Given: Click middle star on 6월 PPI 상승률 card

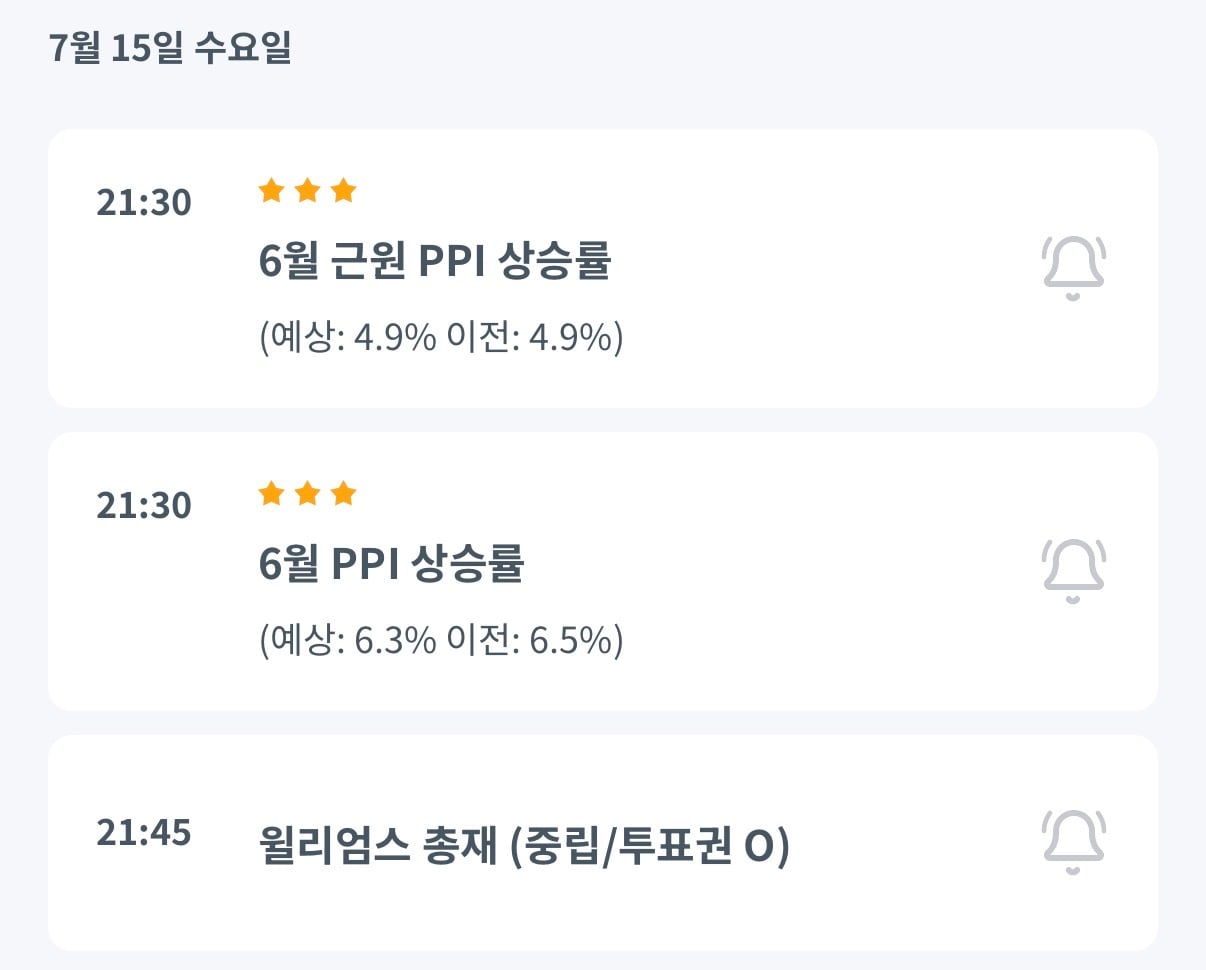Looking at the screenshot, I should 307,494.
